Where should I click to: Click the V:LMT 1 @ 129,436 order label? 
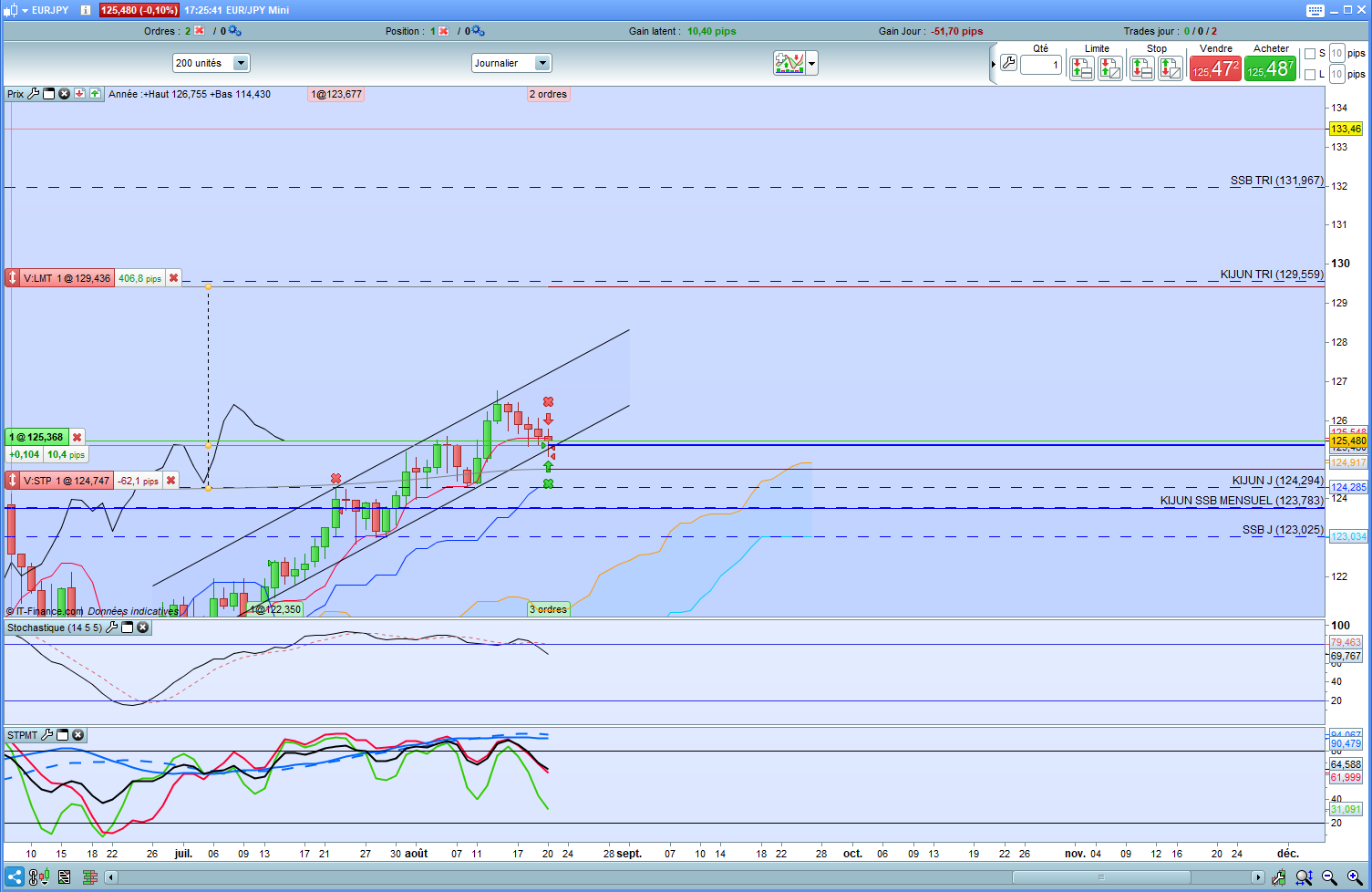67,278
